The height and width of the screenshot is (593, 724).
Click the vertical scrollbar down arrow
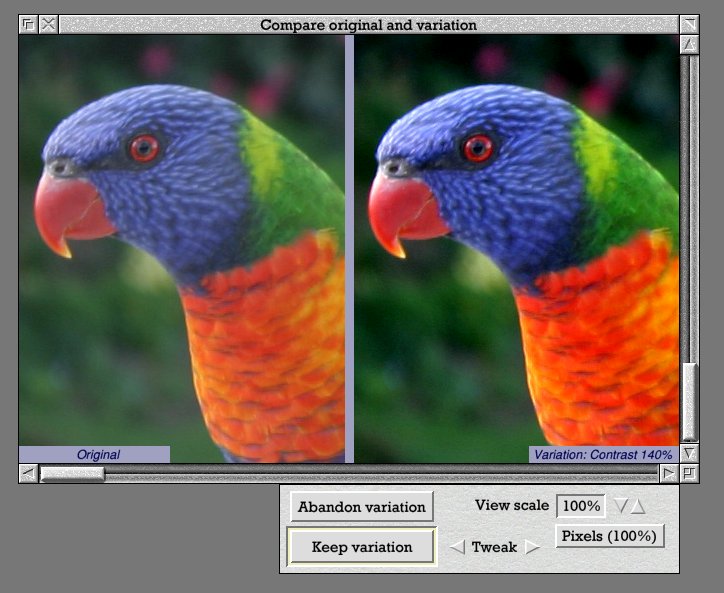[x=689, y=453]
